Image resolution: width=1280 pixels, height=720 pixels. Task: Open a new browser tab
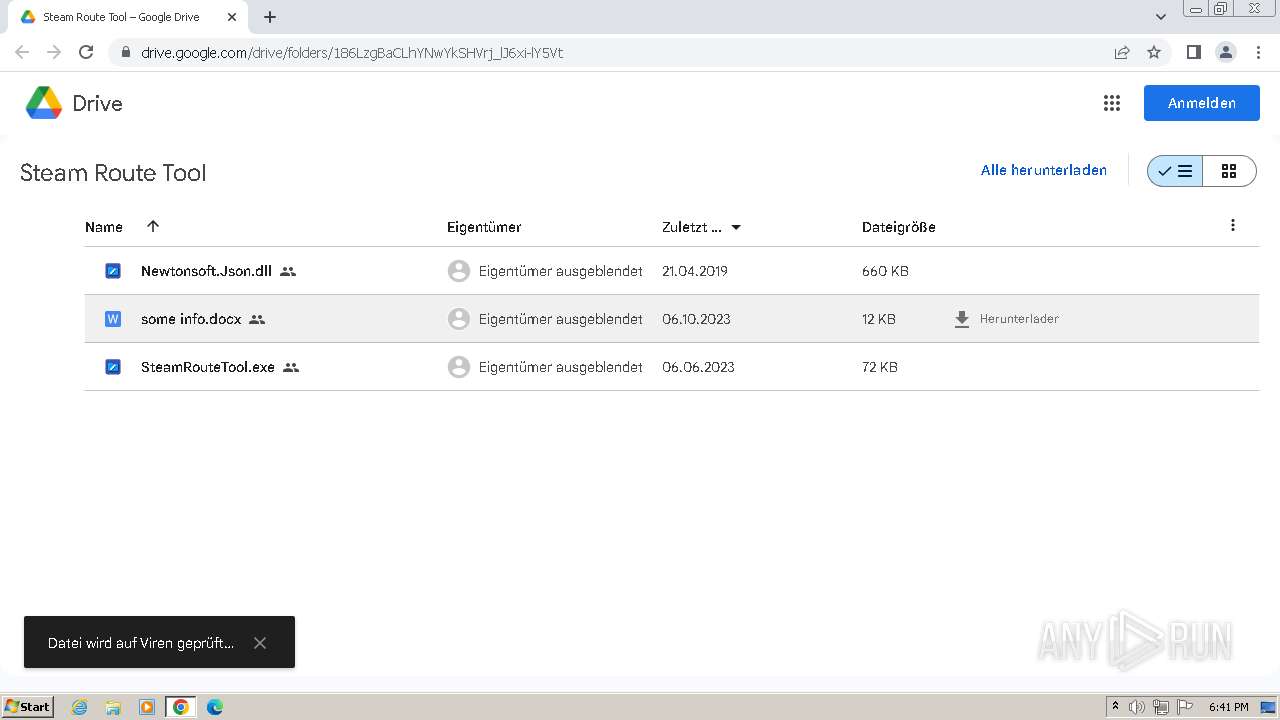tap(270, 17)
